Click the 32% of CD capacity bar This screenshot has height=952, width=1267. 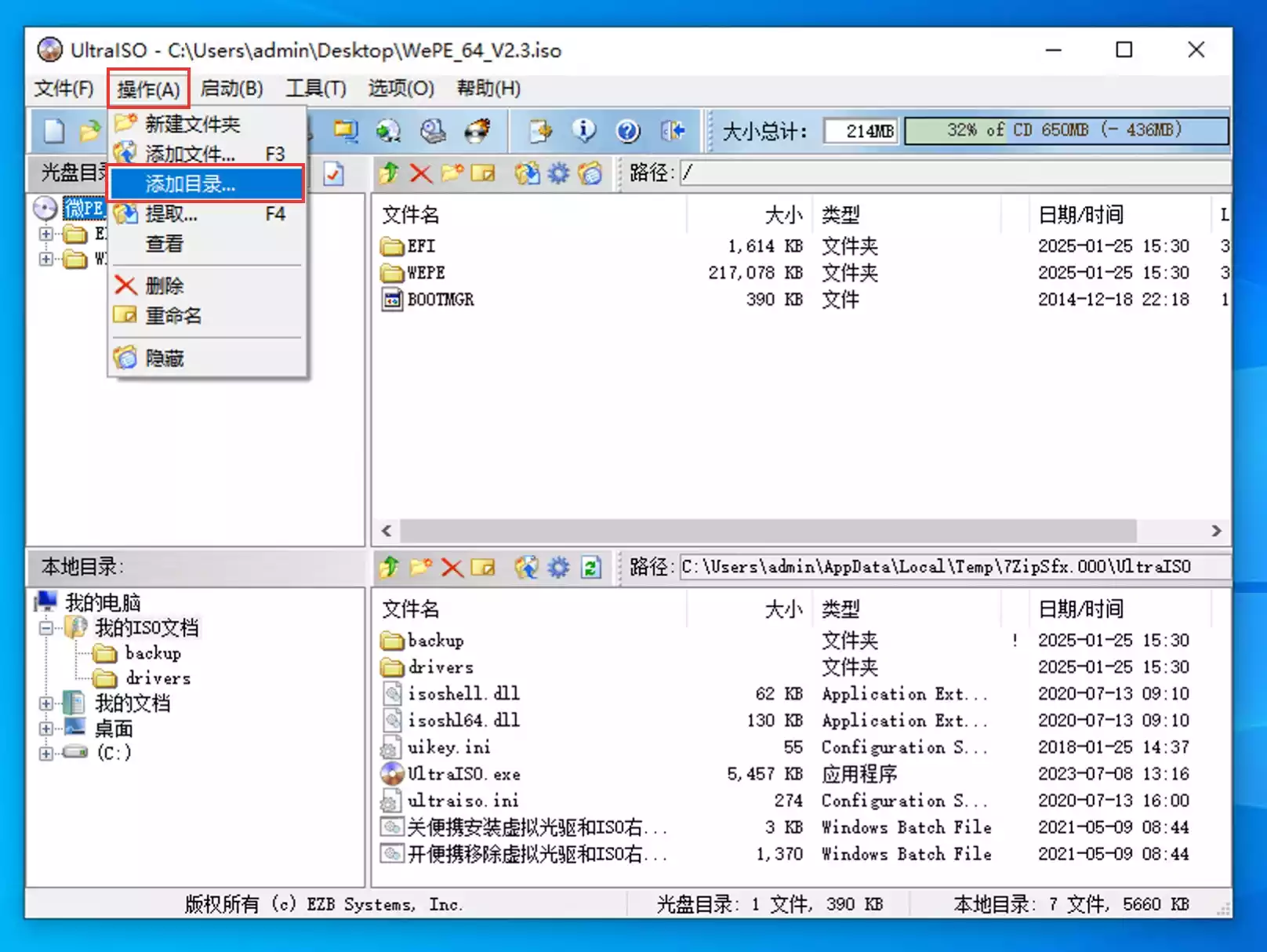[x=1066, y=131]
